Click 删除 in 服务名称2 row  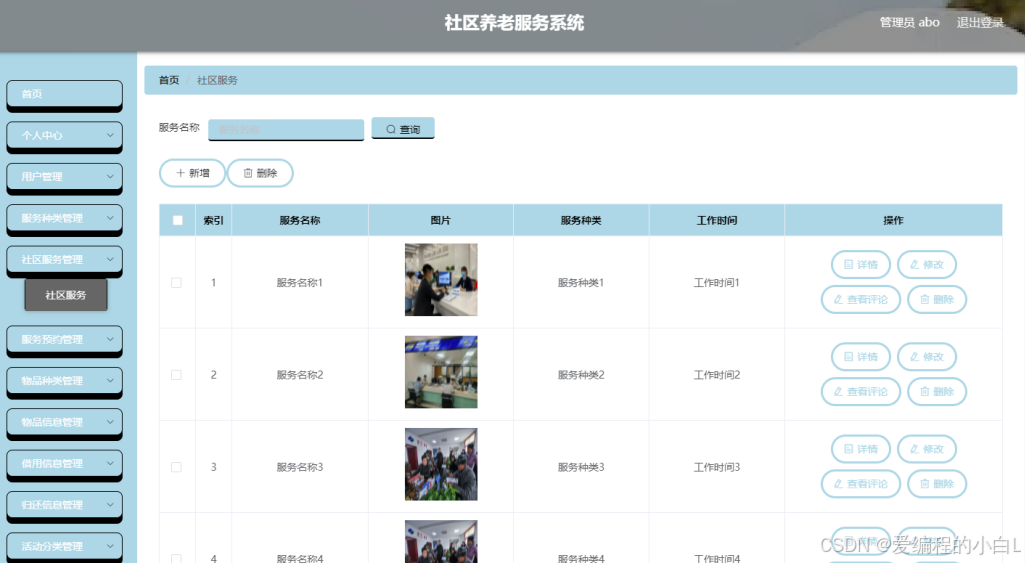coord(937,392)
